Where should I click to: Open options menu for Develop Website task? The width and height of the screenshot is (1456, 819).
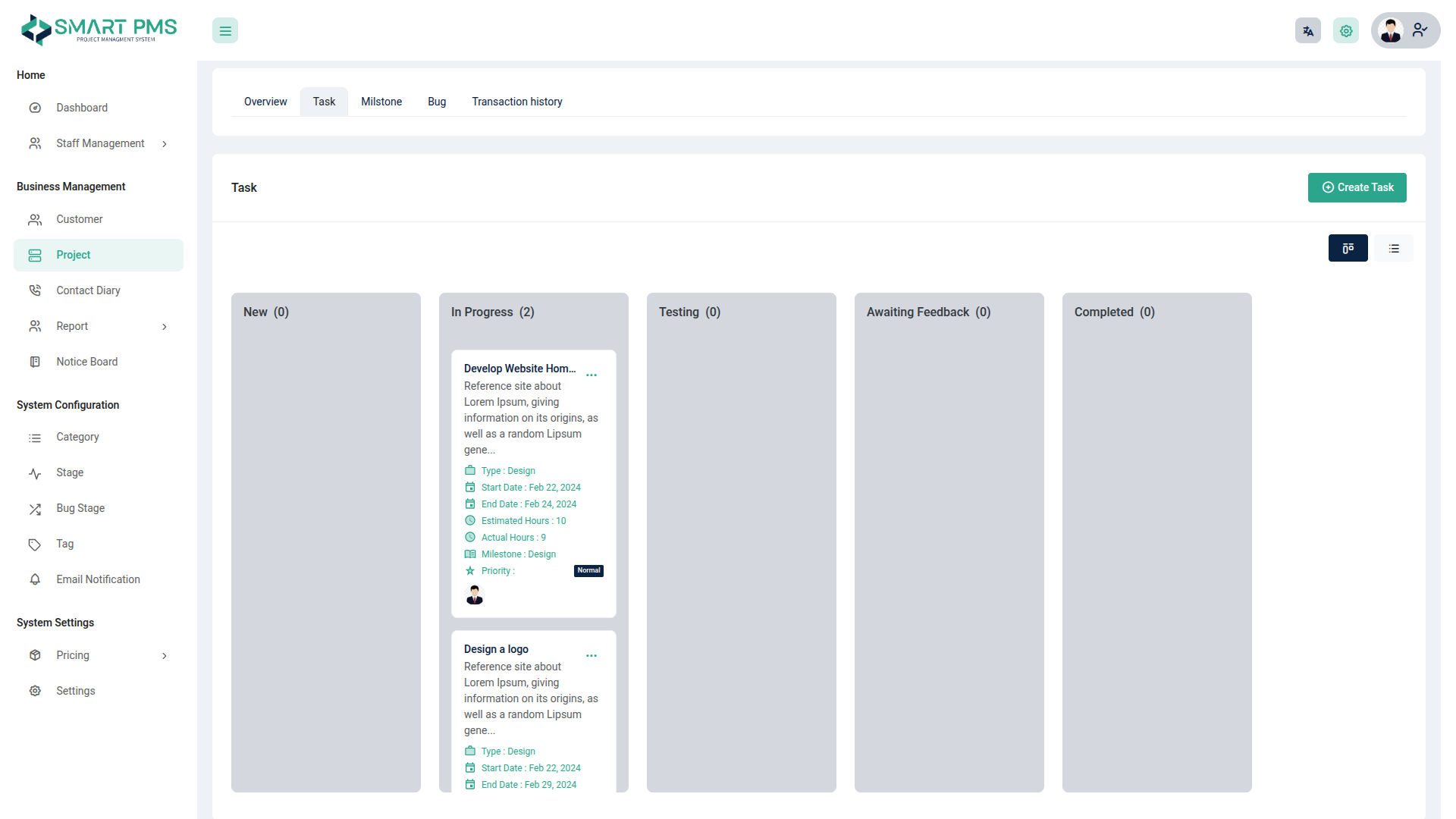(591, 375)
